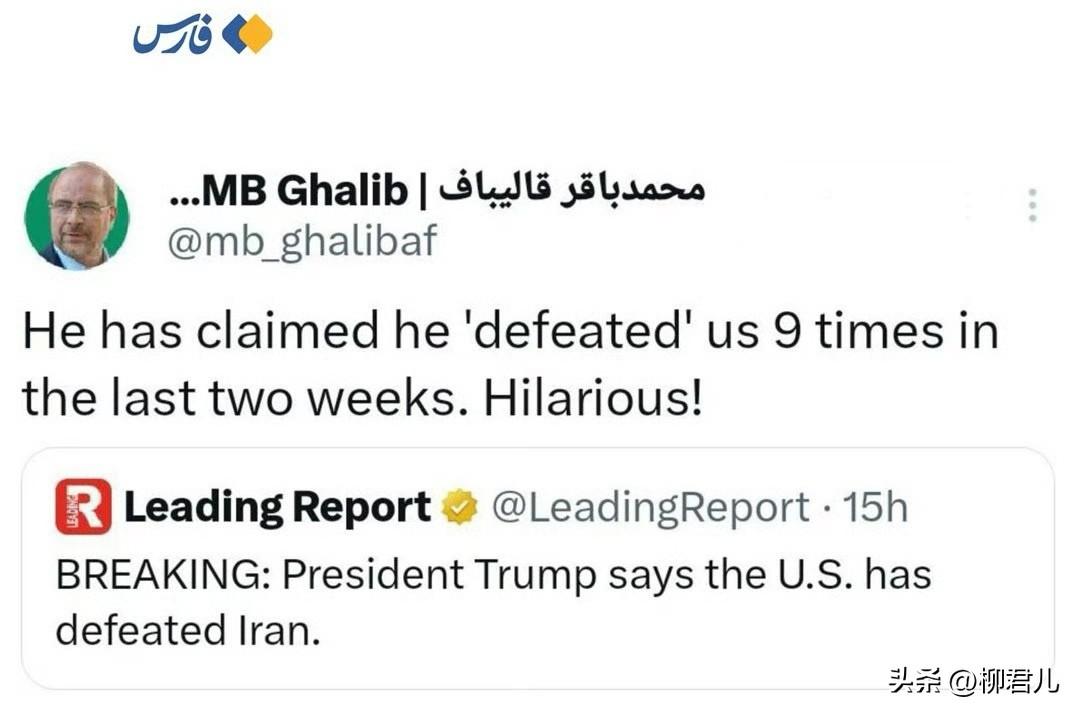The image size is (1080, 715).
Task: Click the "He has claimed" tweet line
Action: pos(510,330)
